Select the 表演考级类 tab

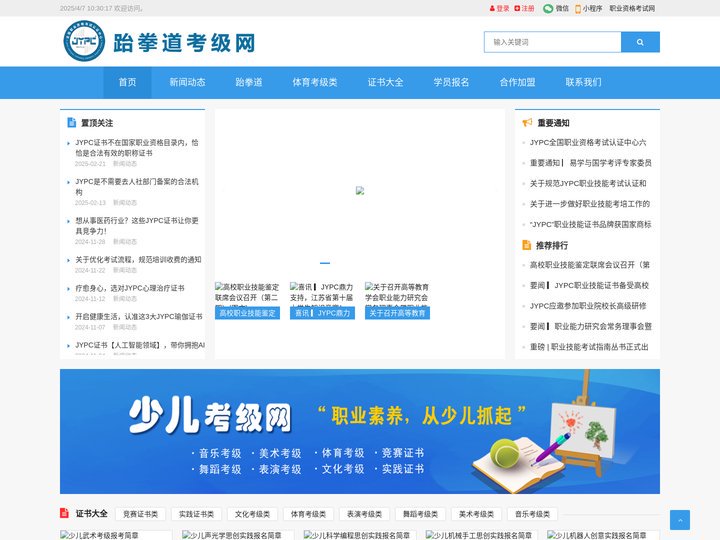[x=365, y=514]
